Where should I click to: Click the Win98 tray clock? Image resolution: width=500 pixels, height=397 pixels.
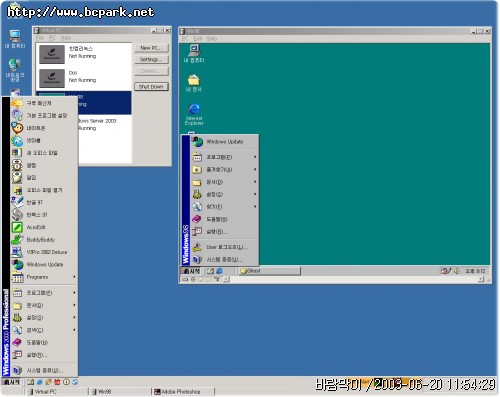click(x=475, y=271)
